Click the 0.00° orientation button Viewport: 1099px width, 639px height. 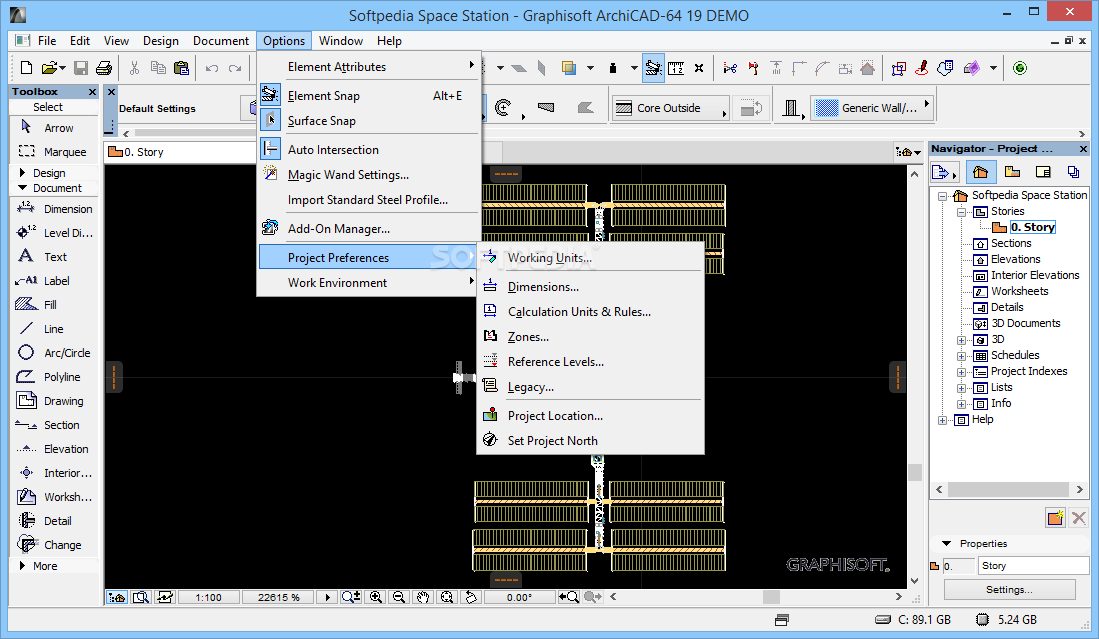coord(519,597)
